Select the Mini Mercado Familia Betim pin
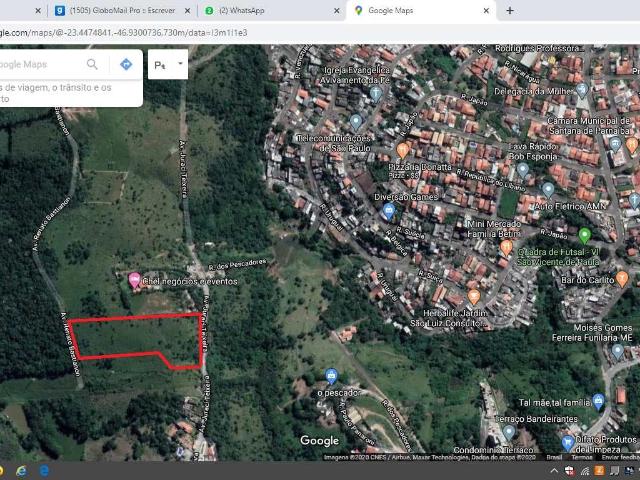Viewport: 640px width, 480px height. tap(506, 248)
